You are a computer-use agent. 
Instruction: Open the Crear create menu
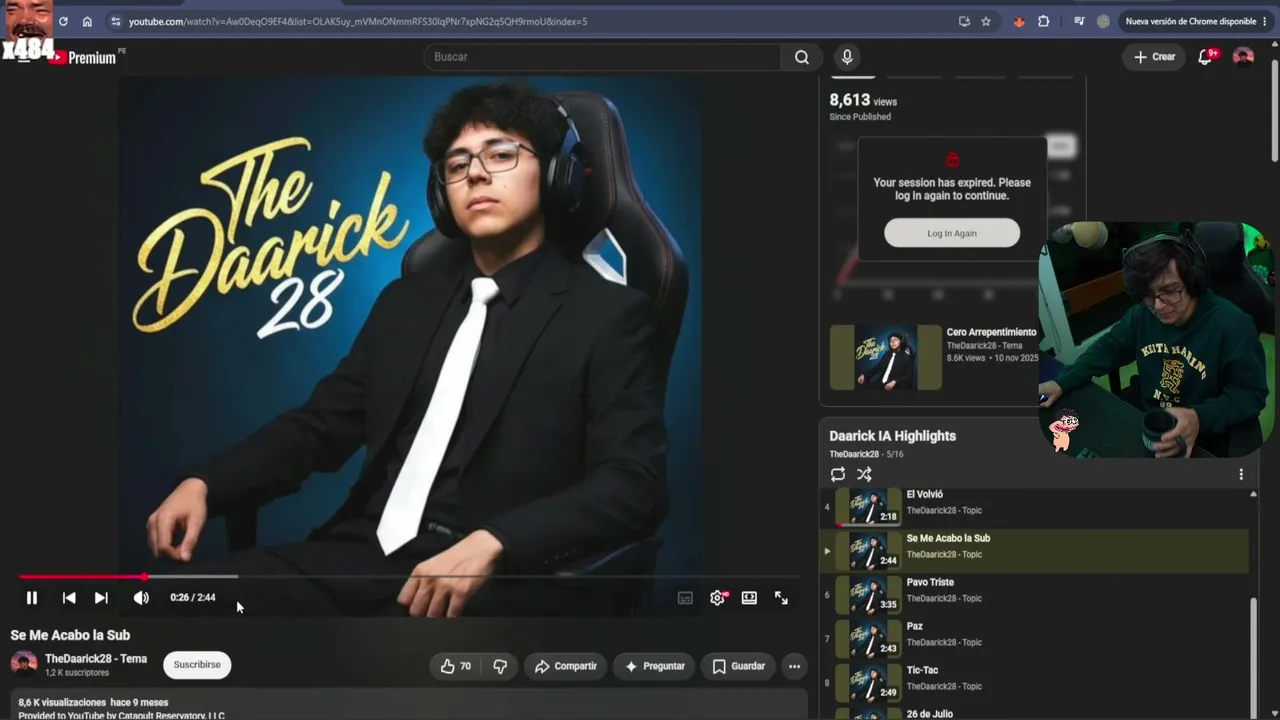(x=1154, y=57)
